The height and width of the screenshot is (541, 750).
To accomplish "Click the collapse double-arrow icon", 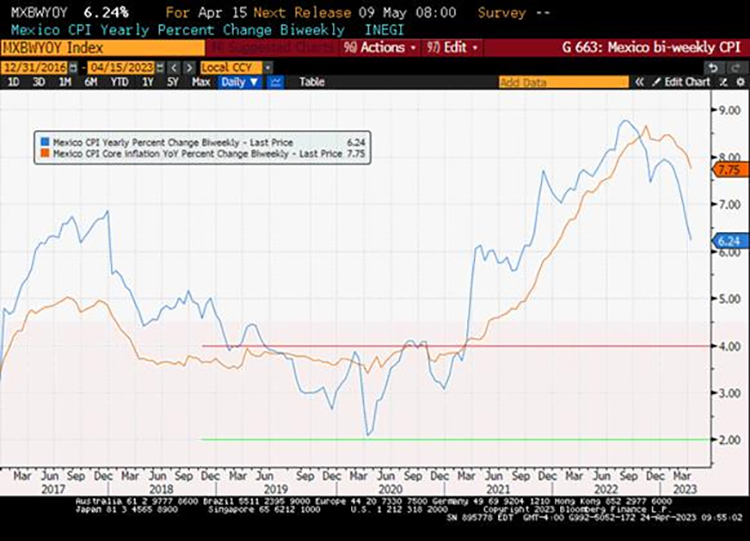I will [641, 82].
